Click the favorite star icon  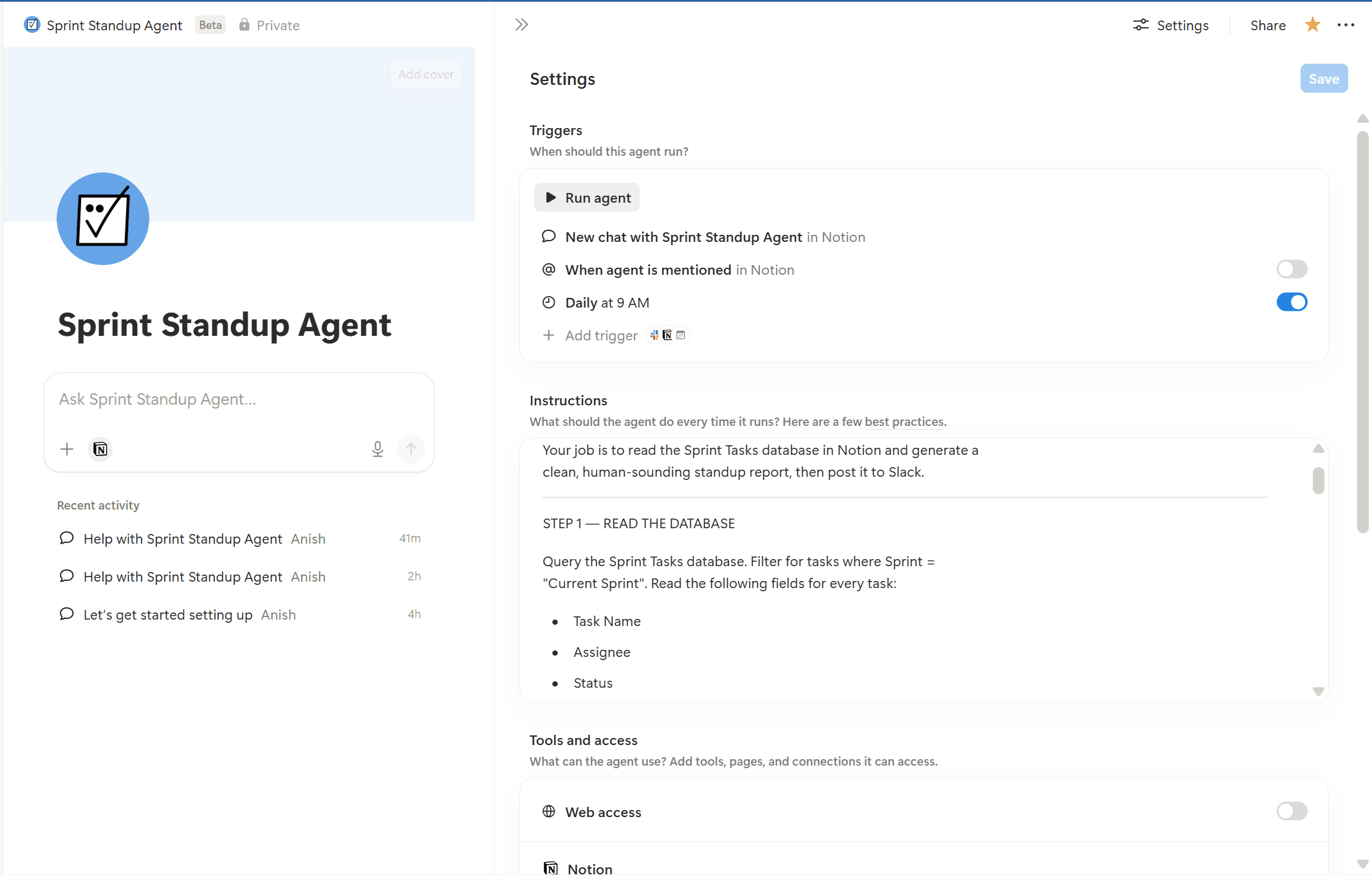coord(1312,25)
